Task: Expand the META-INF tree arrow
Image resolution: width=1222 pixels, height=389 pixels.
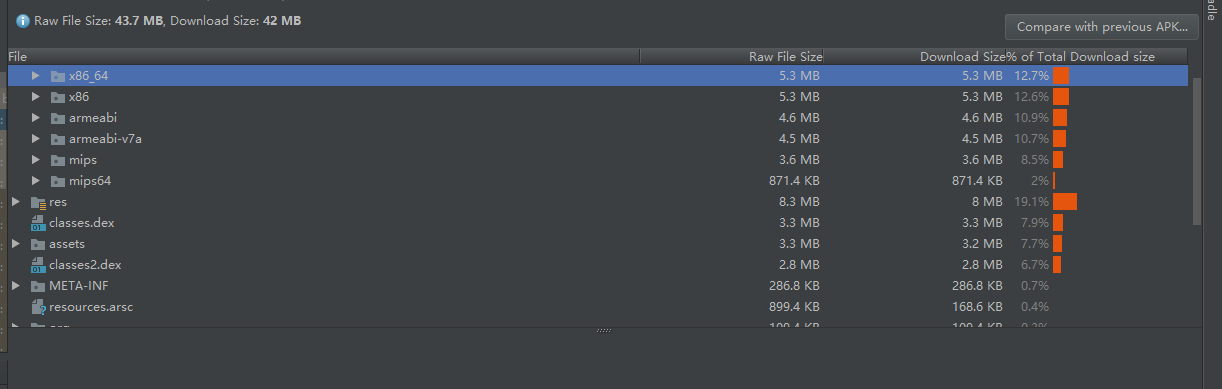Action: tap(16, 286)
